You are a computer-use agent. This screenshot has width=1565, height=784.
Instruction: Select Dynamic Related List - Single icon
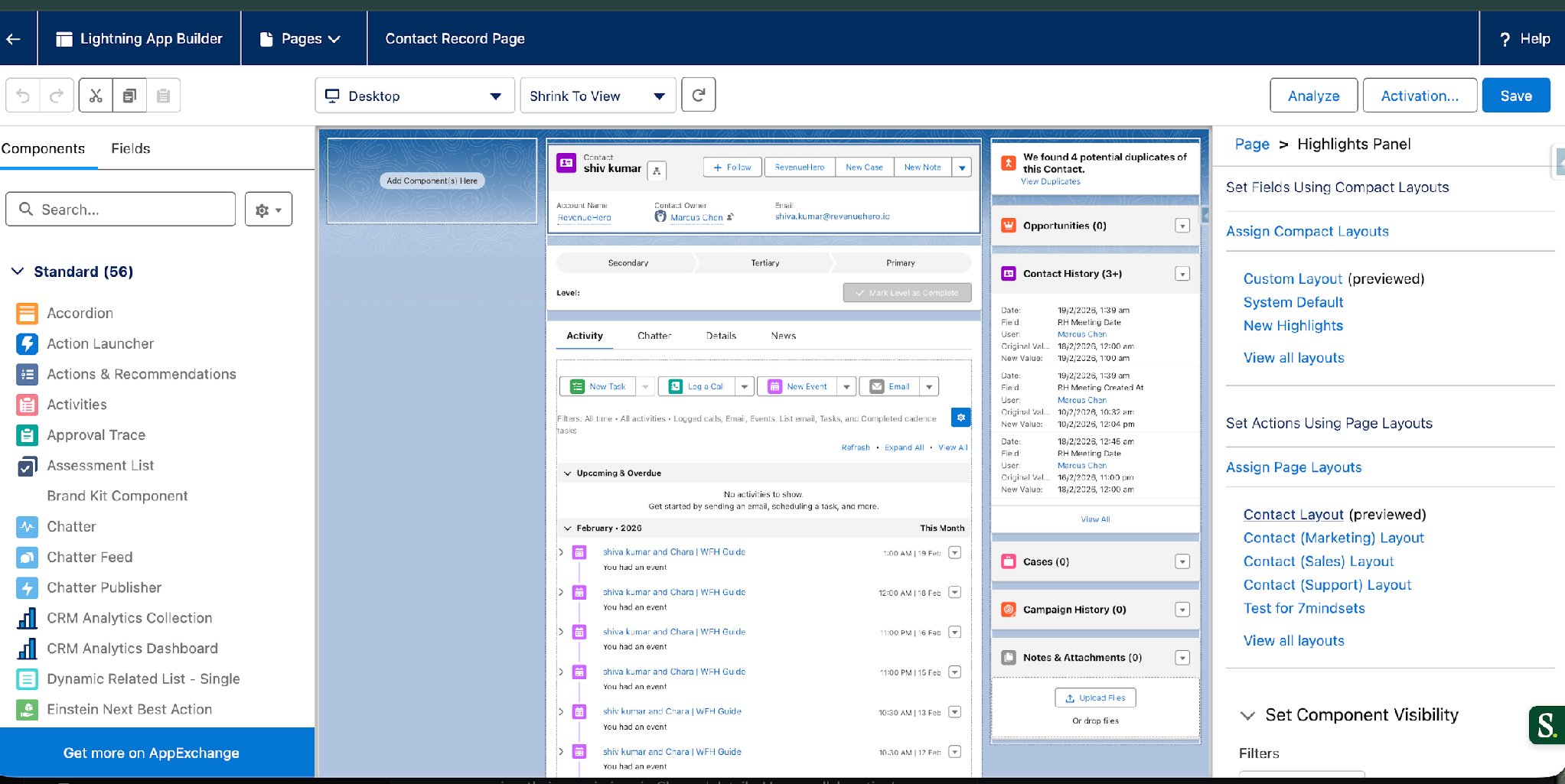(27, 679)
